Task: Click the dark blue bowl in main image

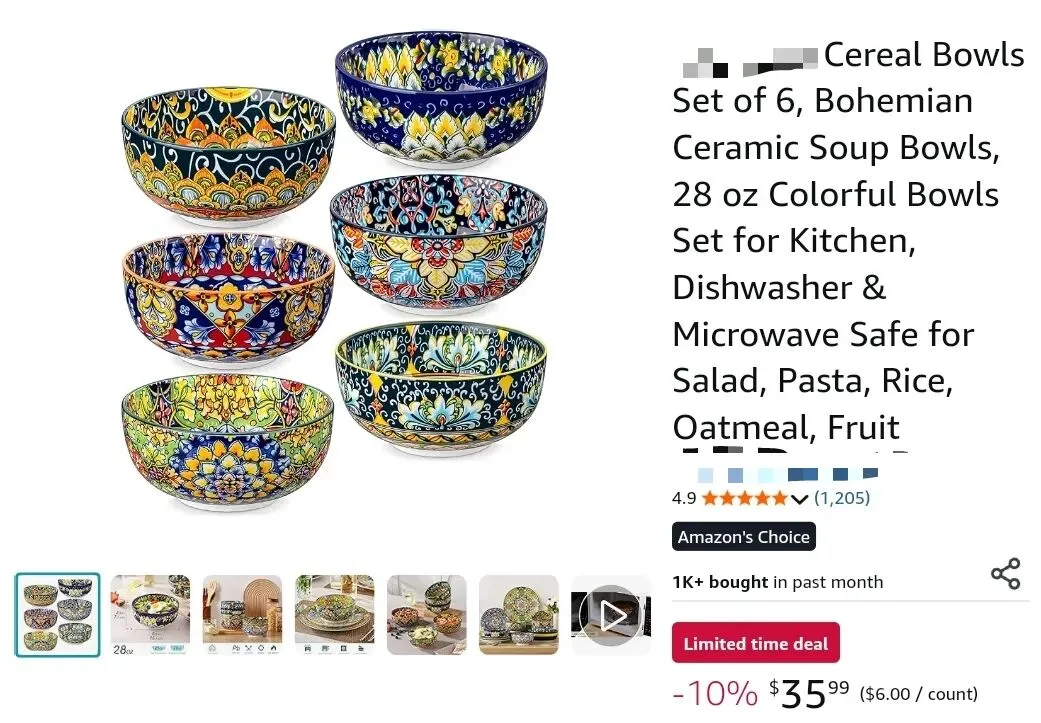Action: 441,96
